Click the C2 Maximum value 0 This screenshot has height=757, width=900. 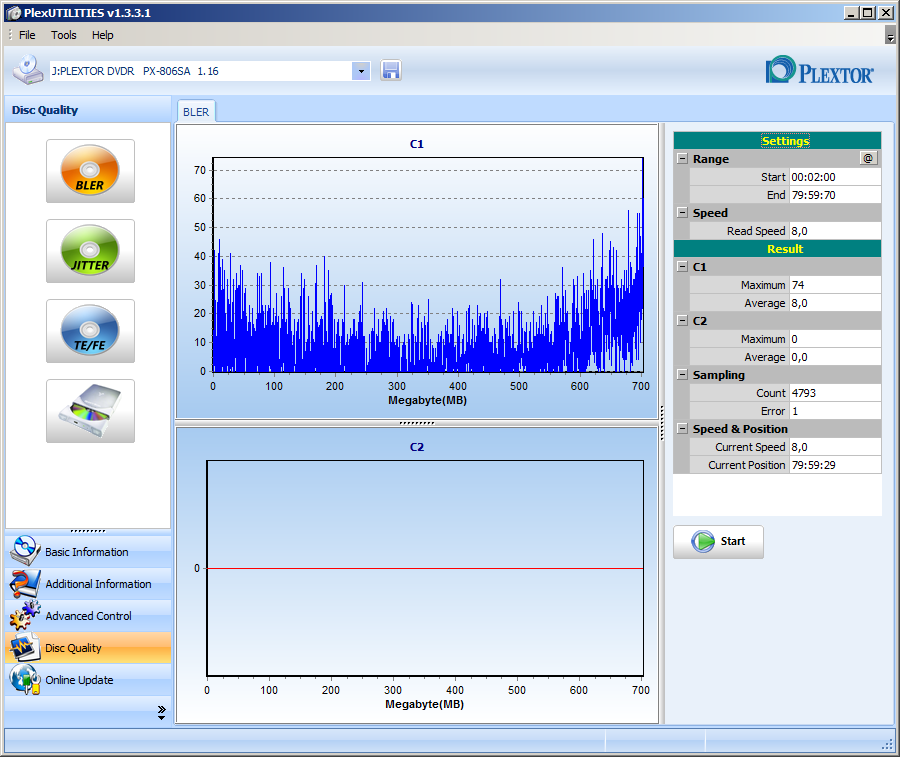point(835,339)
